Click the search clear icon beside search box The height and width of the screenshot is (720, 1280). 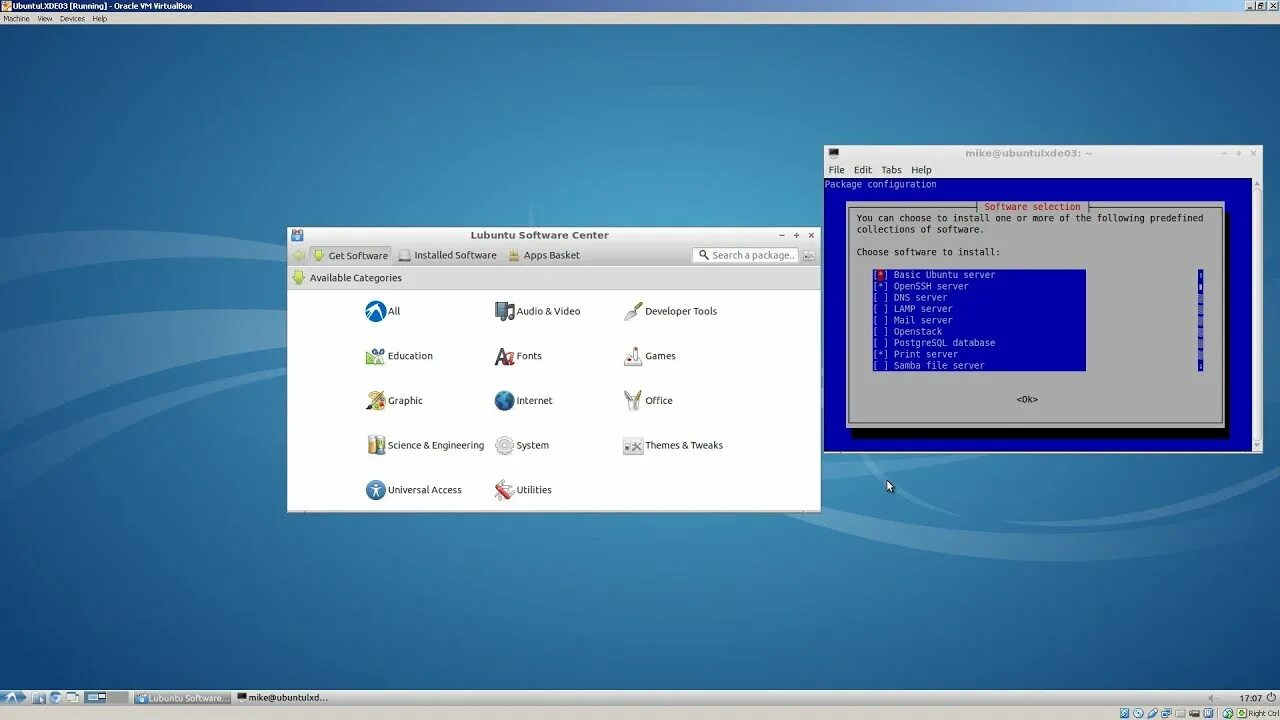[x=809, y=256]
